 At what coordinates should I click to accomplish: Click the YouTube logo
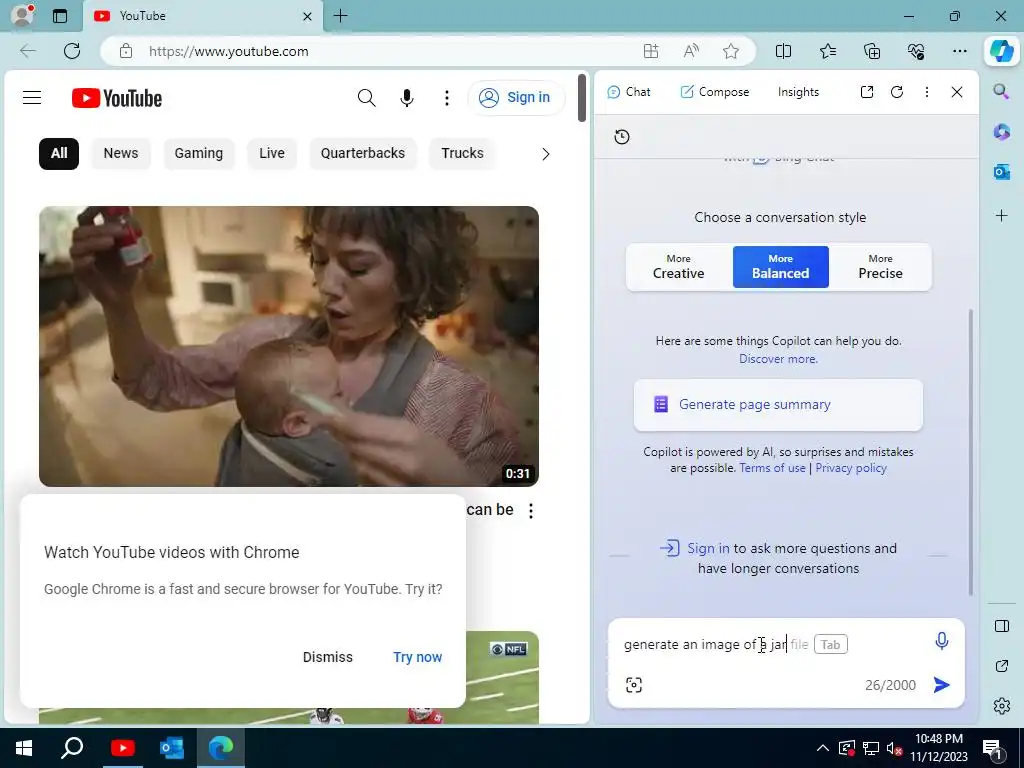[117, 99]
